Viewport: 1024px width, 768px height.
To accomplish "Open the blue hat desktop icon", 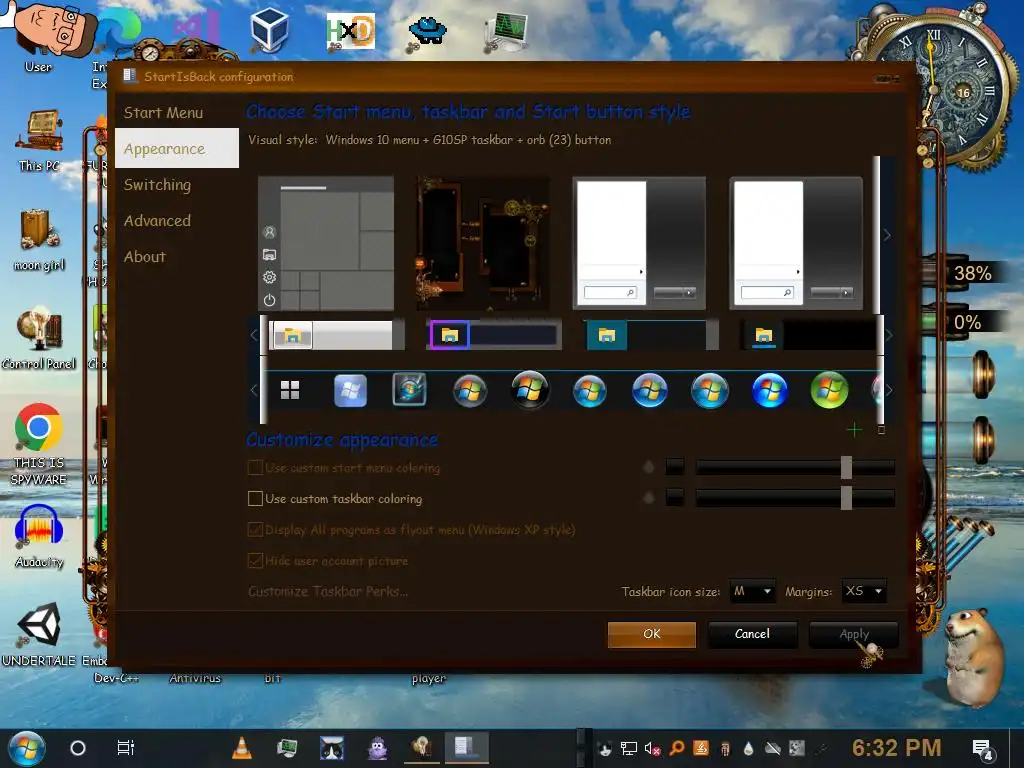I will pos(427,31).
